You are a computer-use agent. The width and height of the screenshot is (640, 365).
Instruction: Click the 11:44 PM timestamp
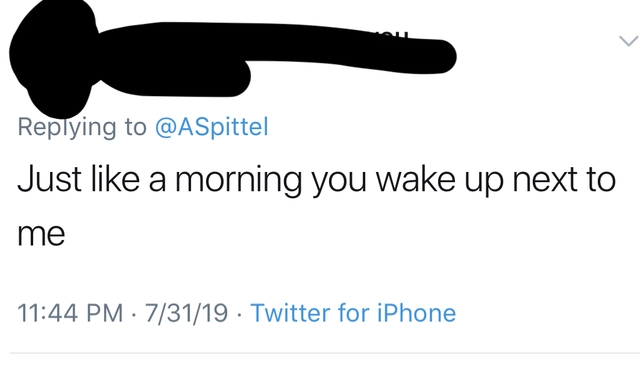coord(70,313)
